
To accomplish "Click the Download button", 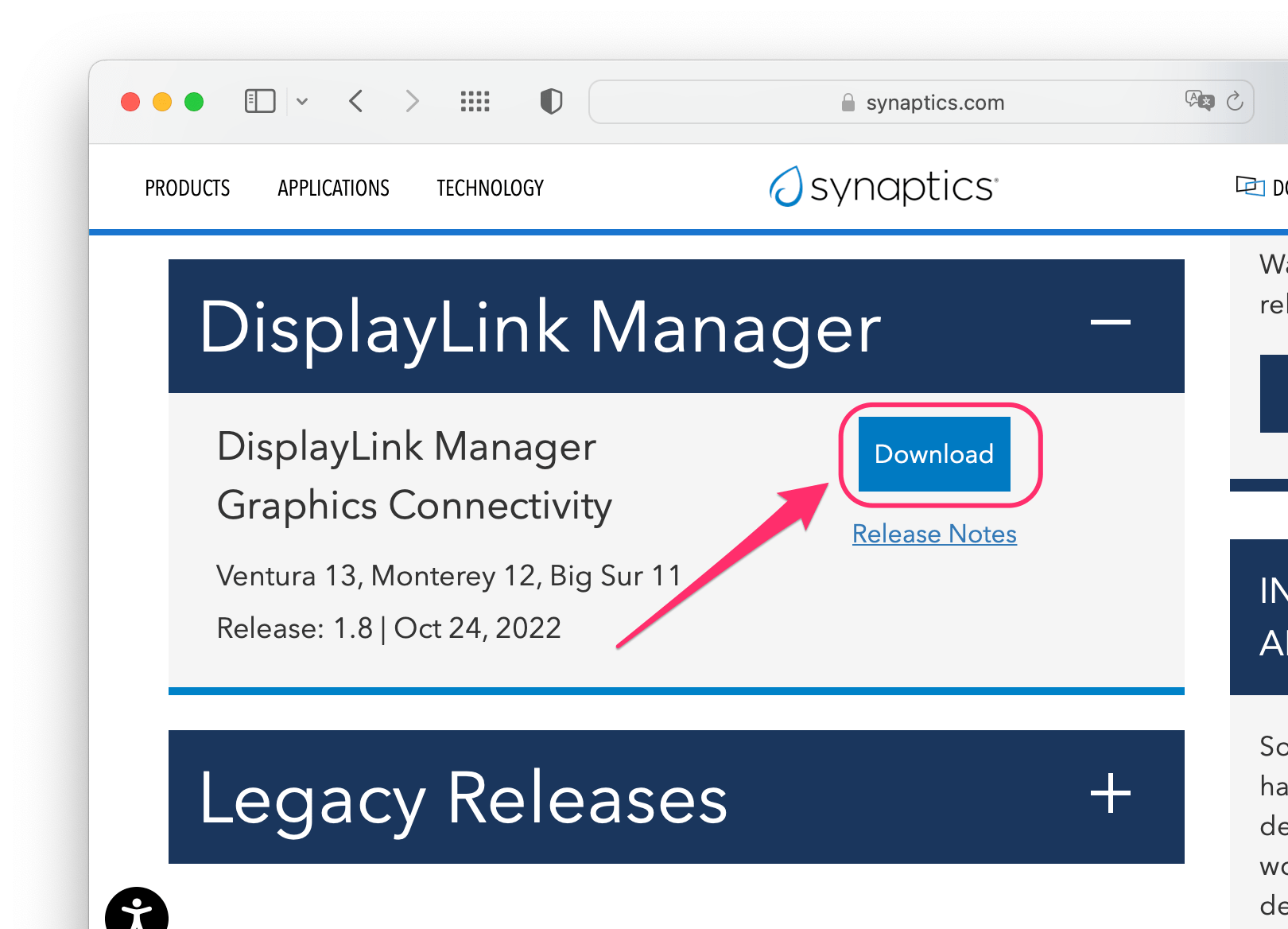I will [x=934, y=454].
